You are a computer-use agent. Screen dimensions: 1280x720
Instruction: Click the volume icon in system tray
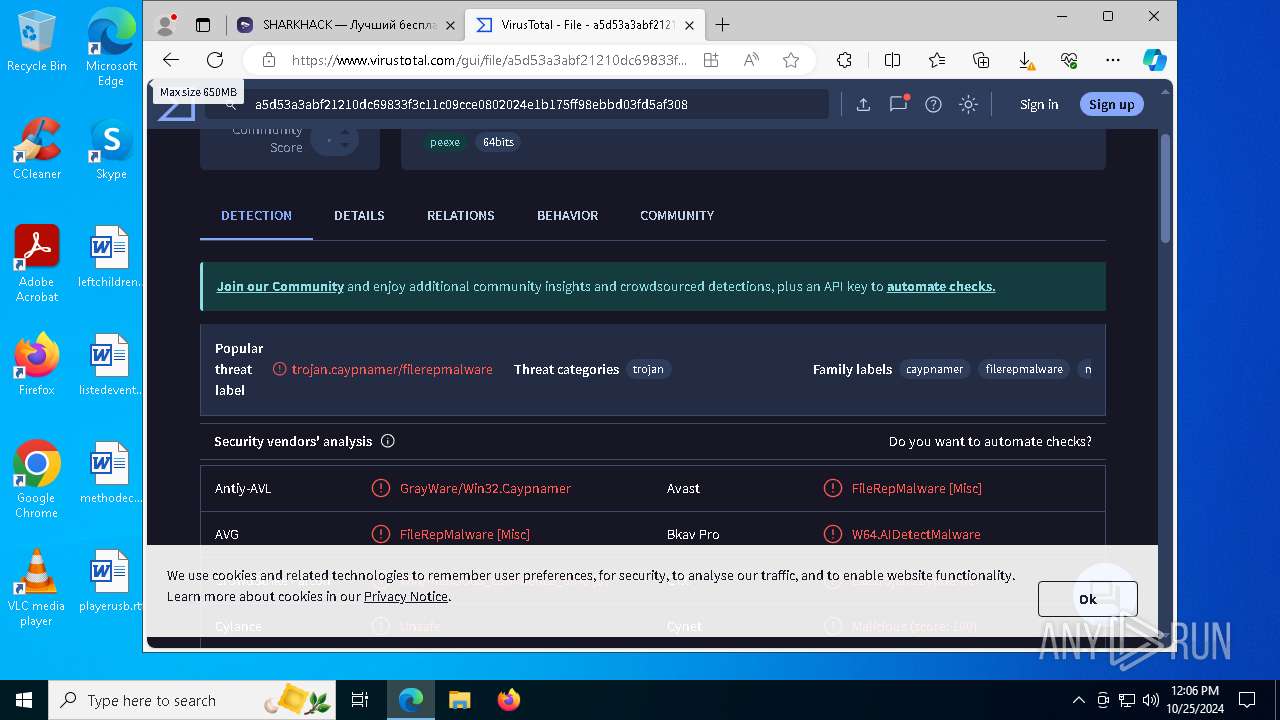pyautogui.click(x=1151, y=700)
